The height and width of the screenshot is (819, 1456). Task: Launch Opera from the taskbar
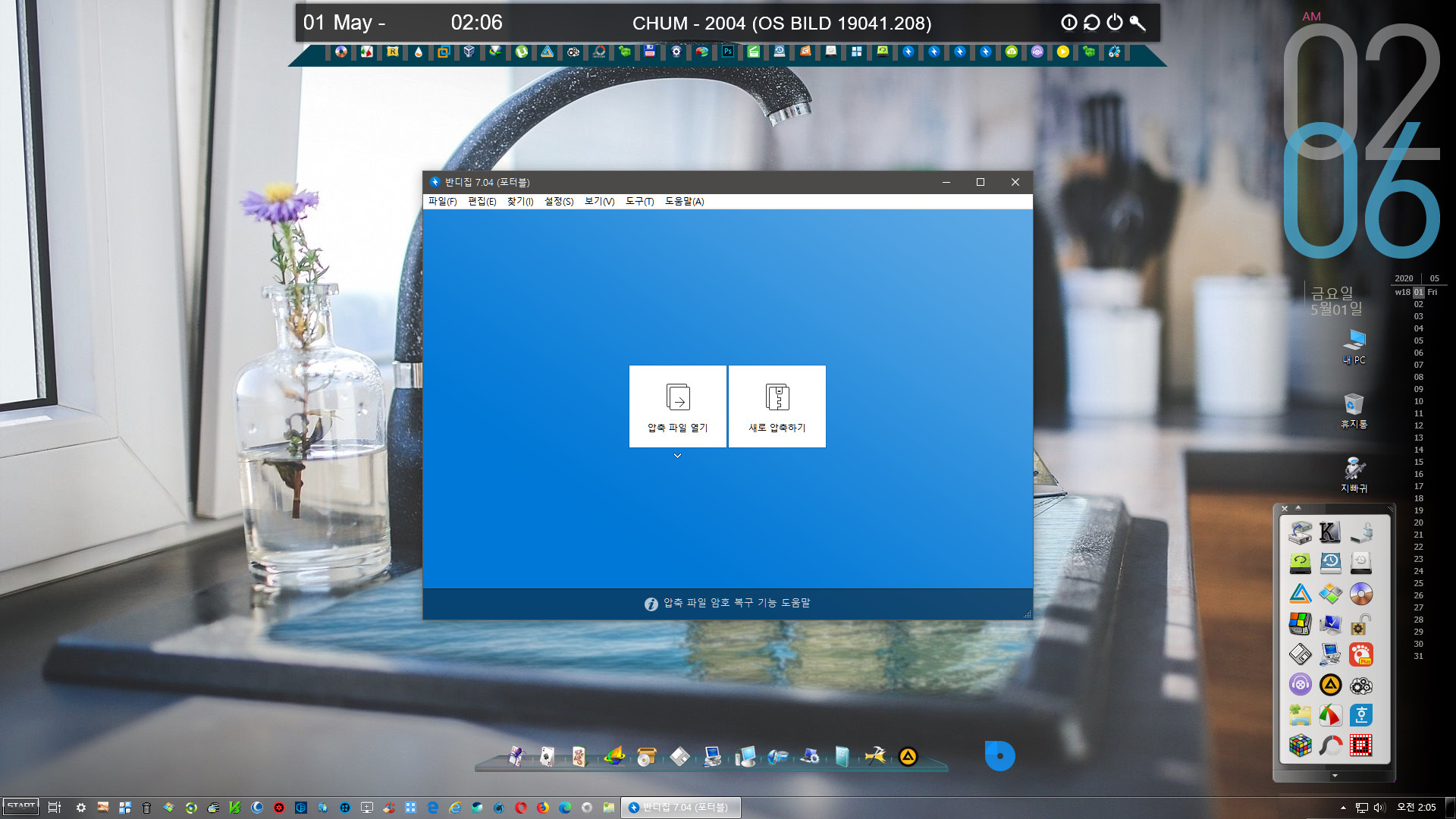[520, 808]
